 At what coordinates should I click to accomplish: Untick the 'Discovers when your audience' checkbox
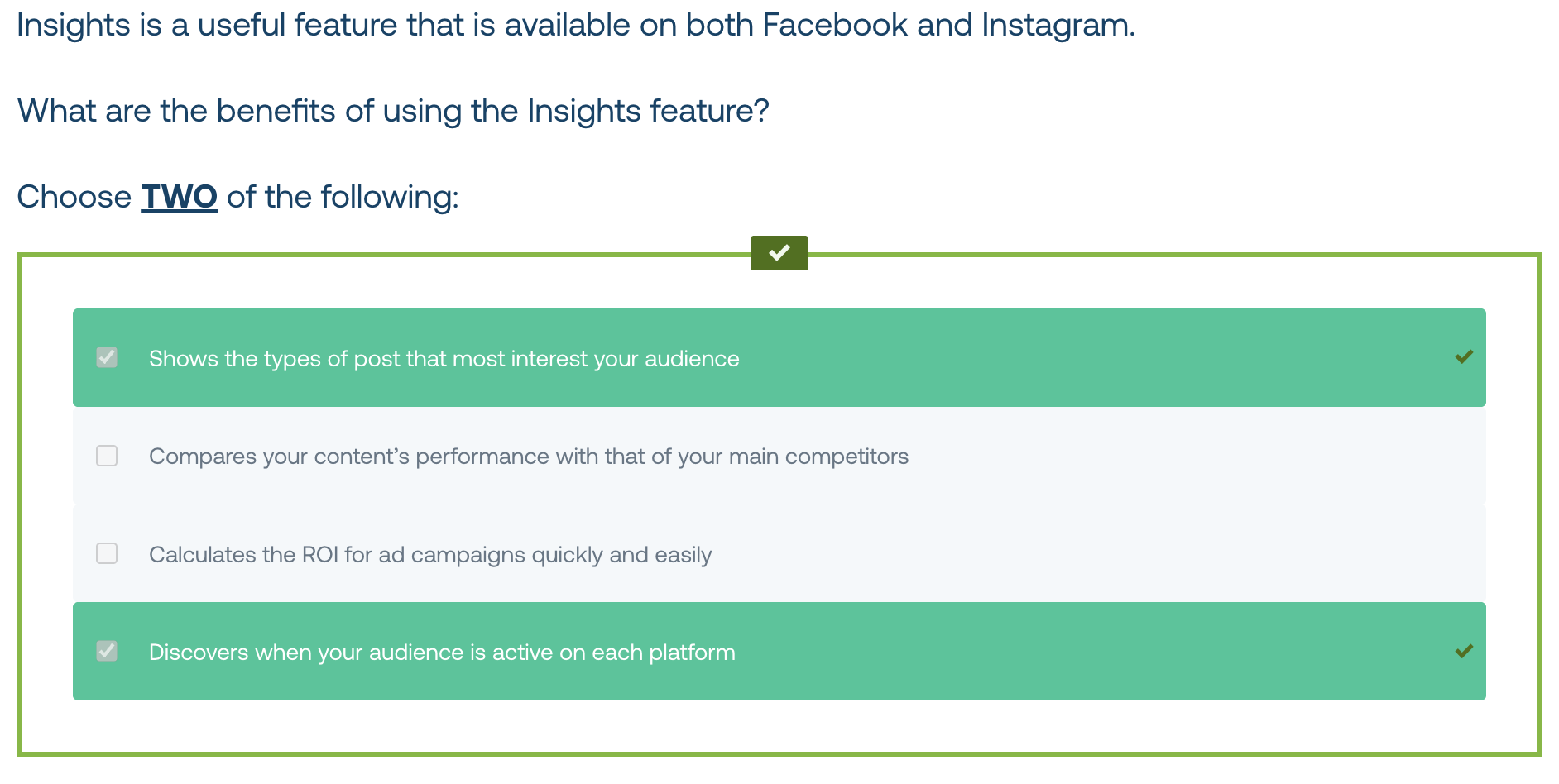pyautogui.click(x=107, y=651)
